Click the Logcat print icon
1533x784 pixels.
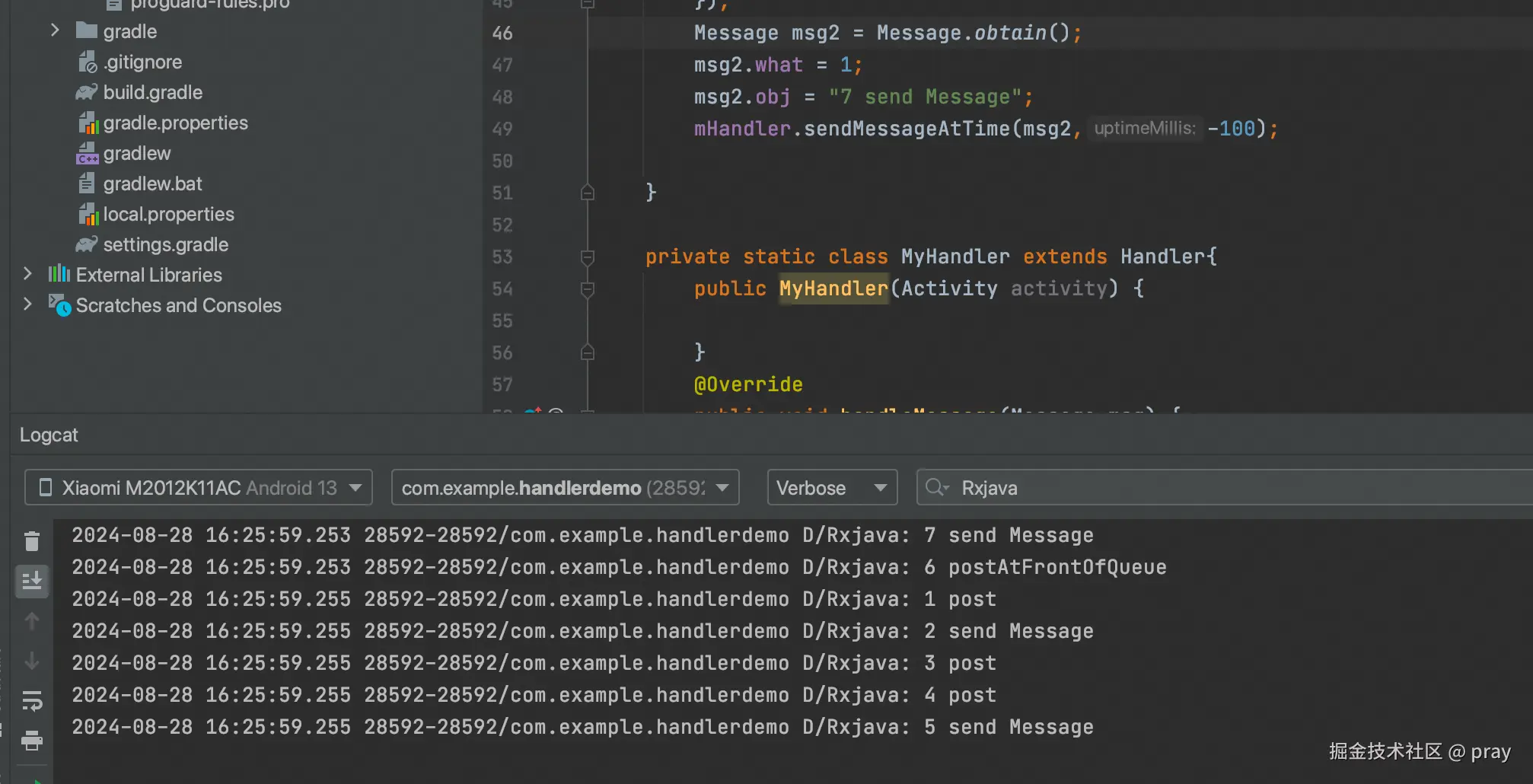click(x=32, y=740)
